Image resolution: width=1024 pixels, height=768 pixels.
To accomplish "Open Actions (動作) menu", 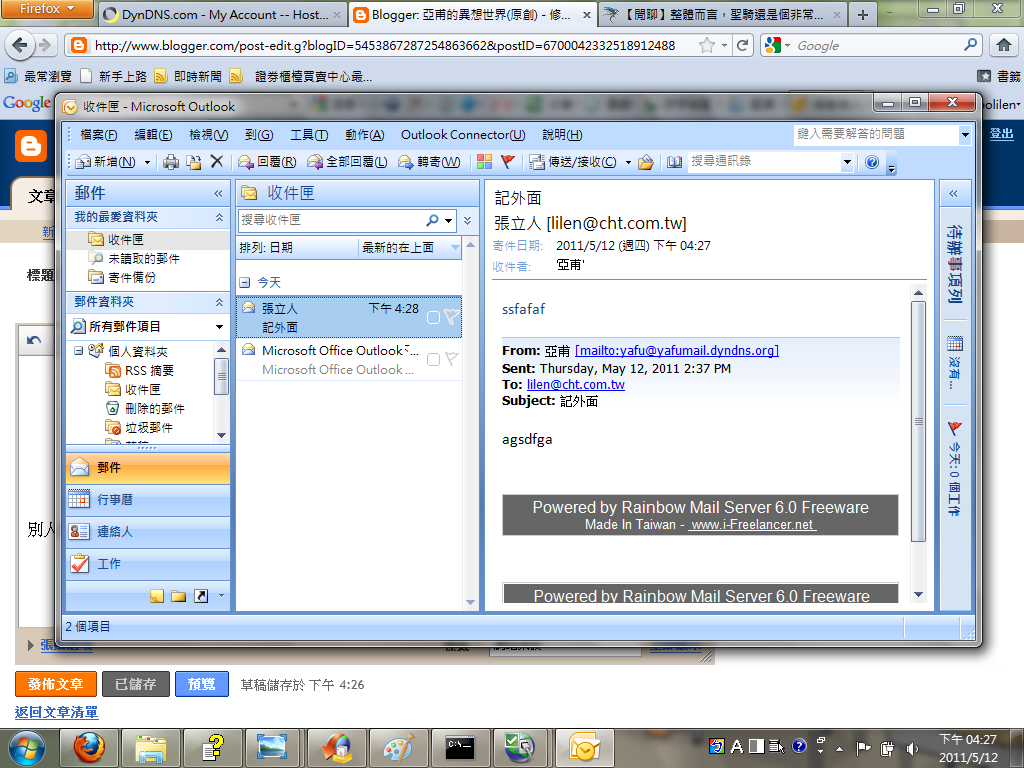I will [x=364, y=135].
